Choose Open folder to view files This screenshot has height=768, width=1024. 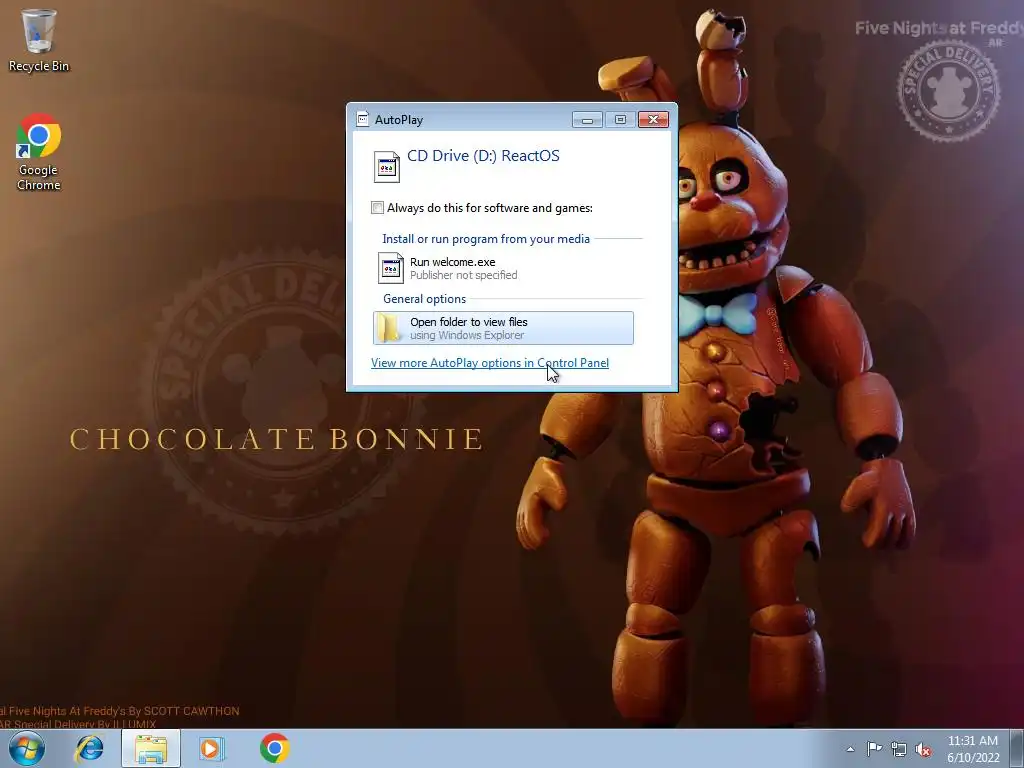[504, 328]
